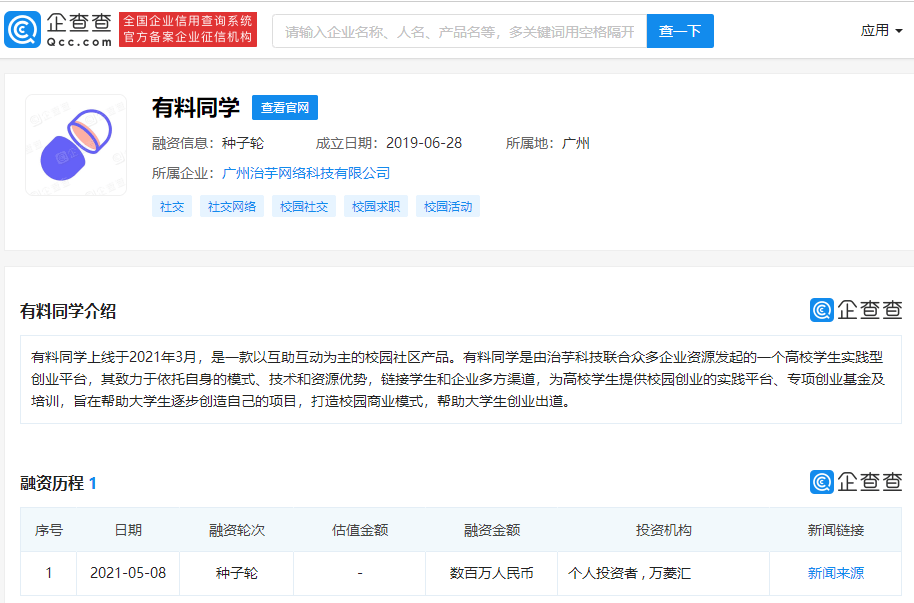Open the 新闻来源 news link
The image size is (914, 603).
835,573
